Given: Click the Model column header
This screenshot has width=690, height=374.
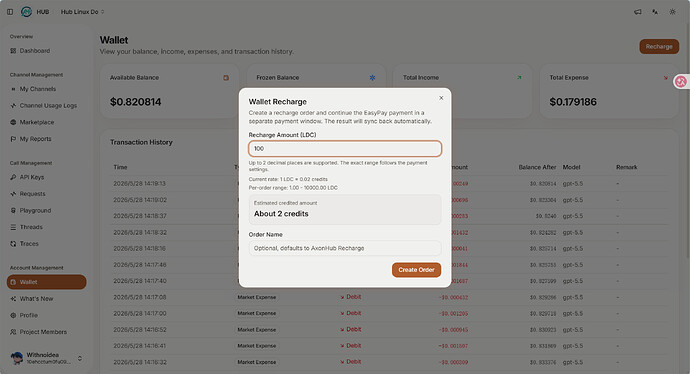Looking at the screenshot, I should click(572, 167).
